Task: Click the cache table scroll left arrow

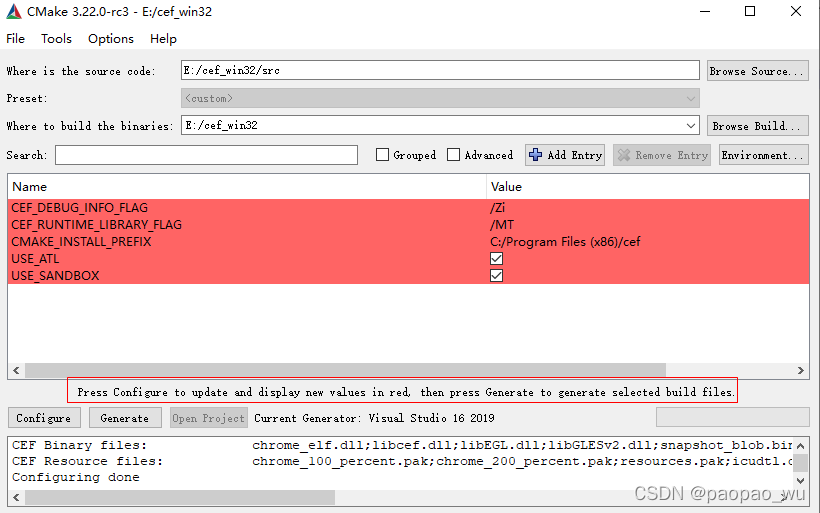Action: pos(16,370)
